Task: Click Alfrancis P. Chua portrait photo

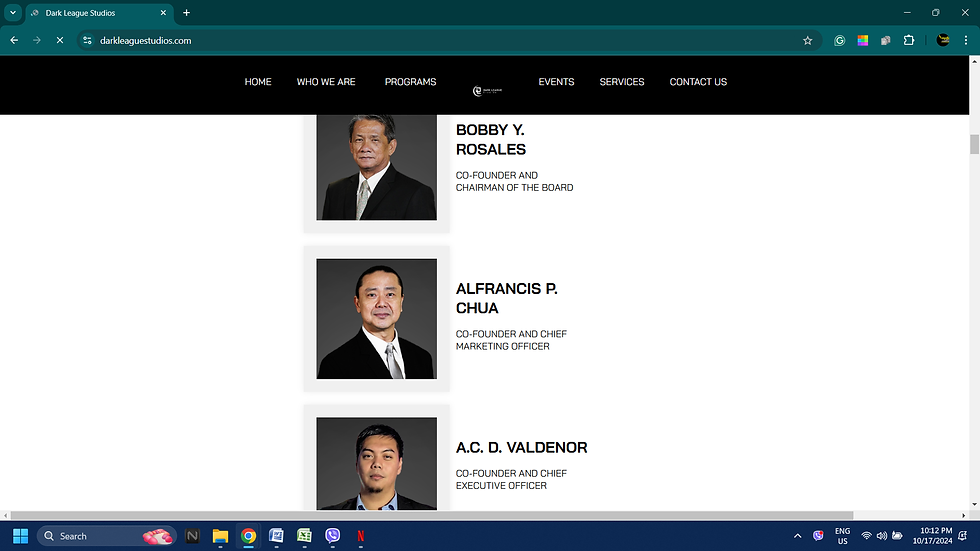Action: coord(376,319)
